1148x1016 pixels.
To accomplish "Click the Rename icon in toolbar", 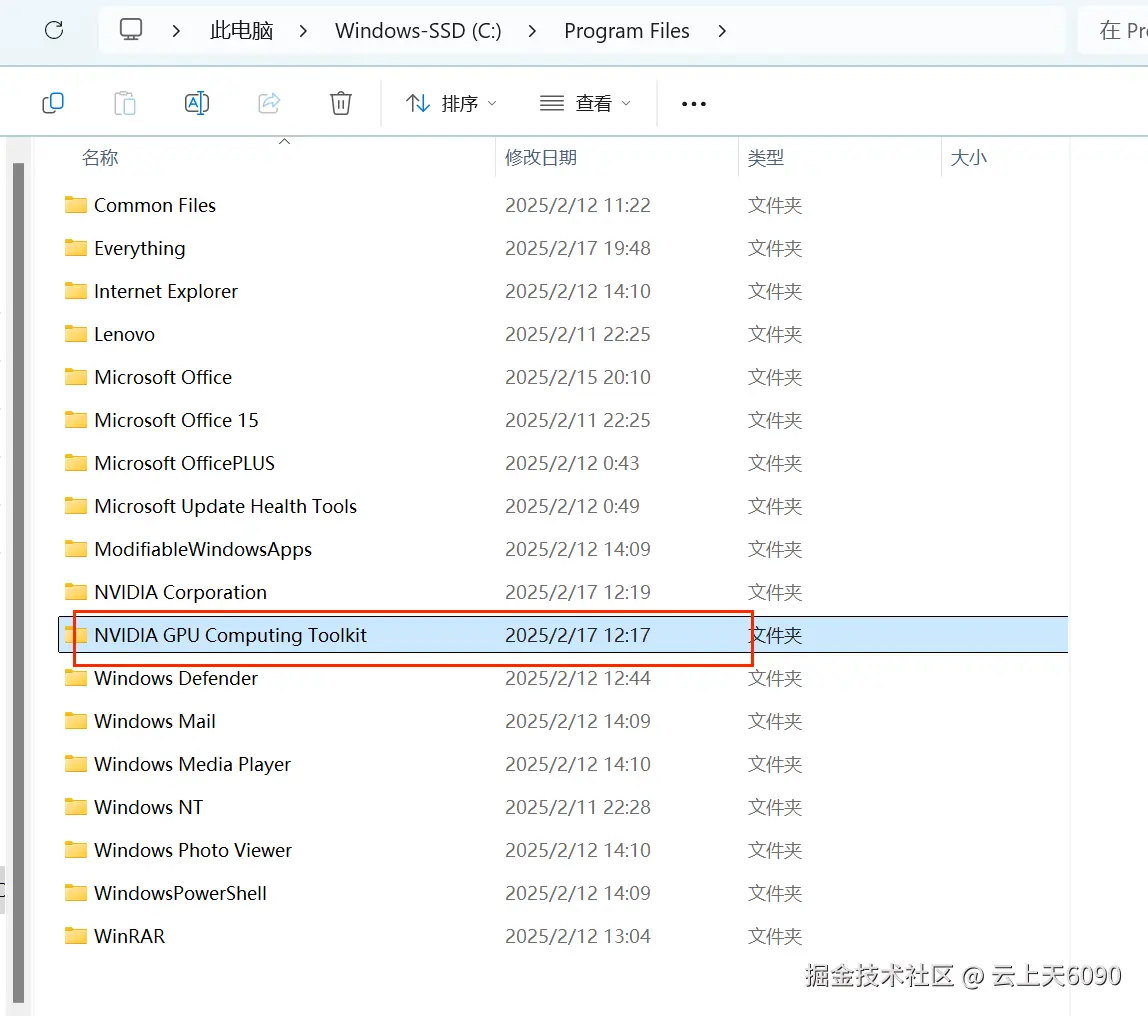I will tap(197, 103).
